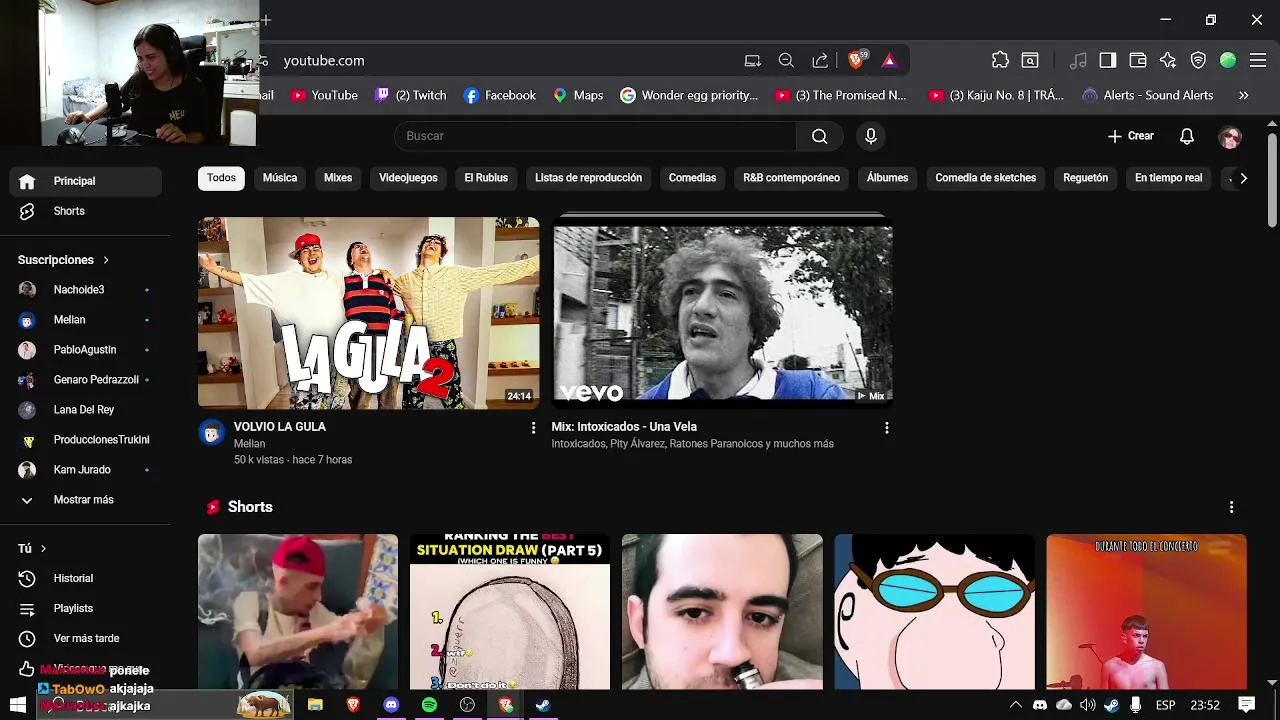The height and width of the screenshot is (720, 1280).
Task: Open Nacholde3 subscription channel
Action: (85, 290)
